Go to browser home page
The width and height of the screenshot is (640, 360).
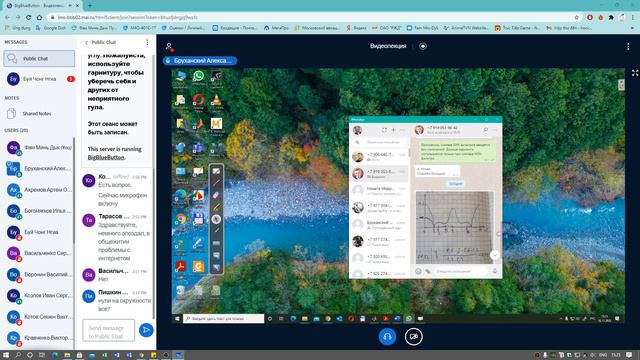tap(39, 17)
